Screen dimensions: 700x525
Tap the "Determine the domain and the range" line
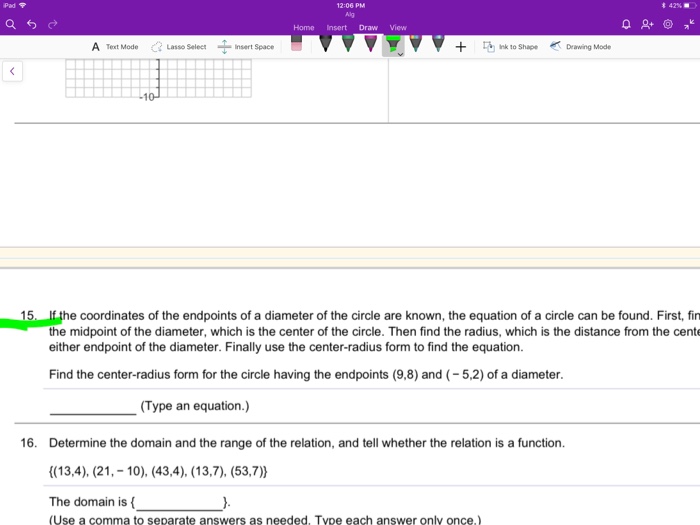[307, 443]
